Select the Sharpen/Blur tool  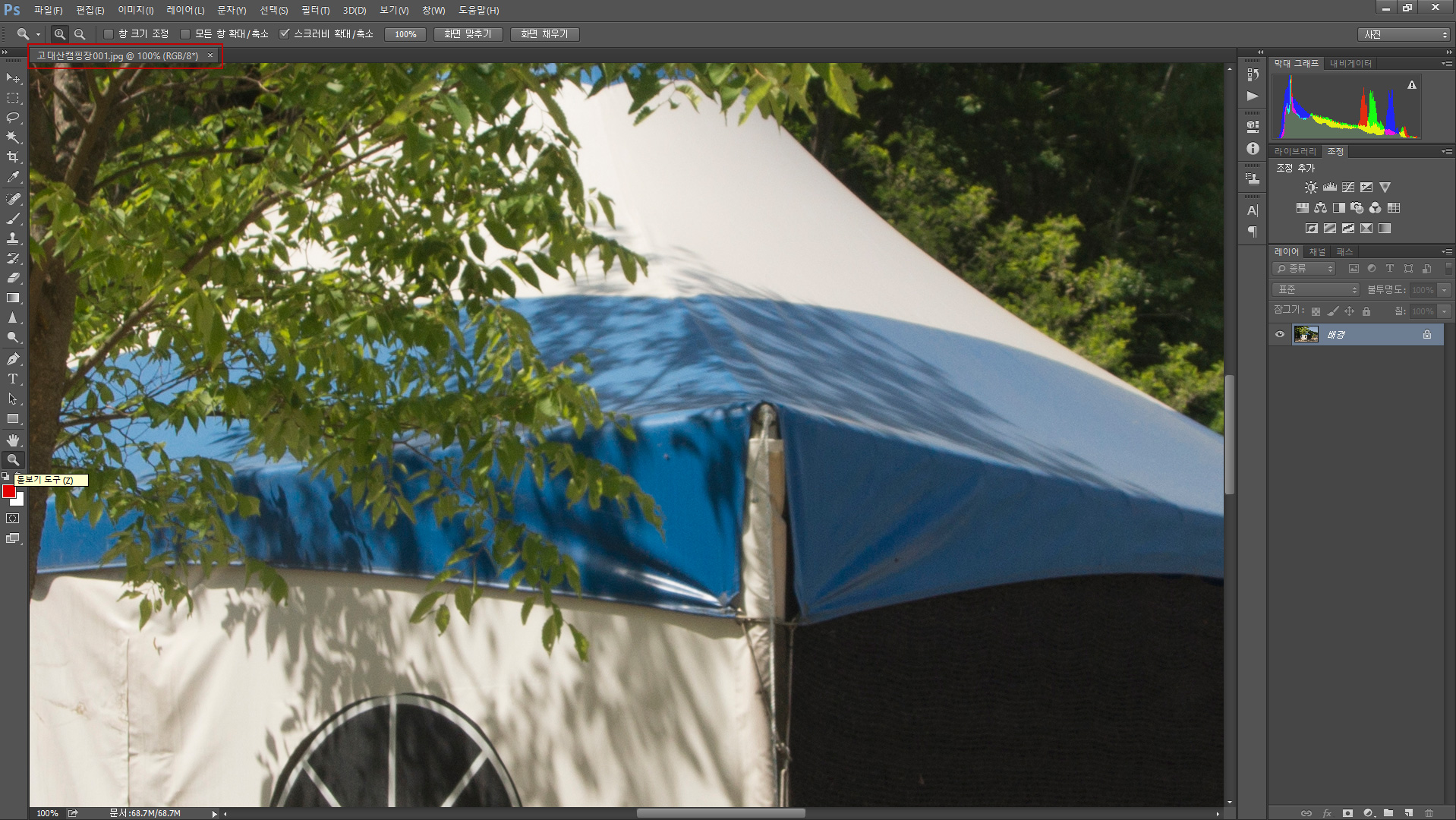click(x=13, y=317)
